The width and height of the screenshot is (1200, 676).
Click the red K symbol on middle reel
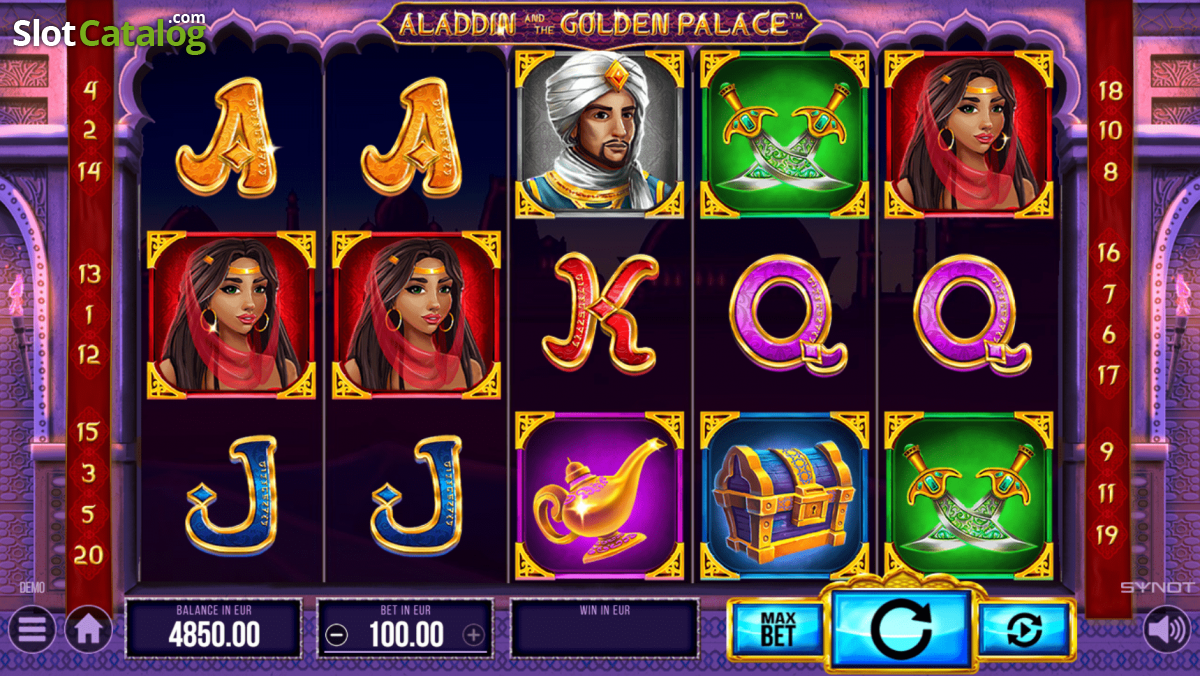(x=600, y=314)
